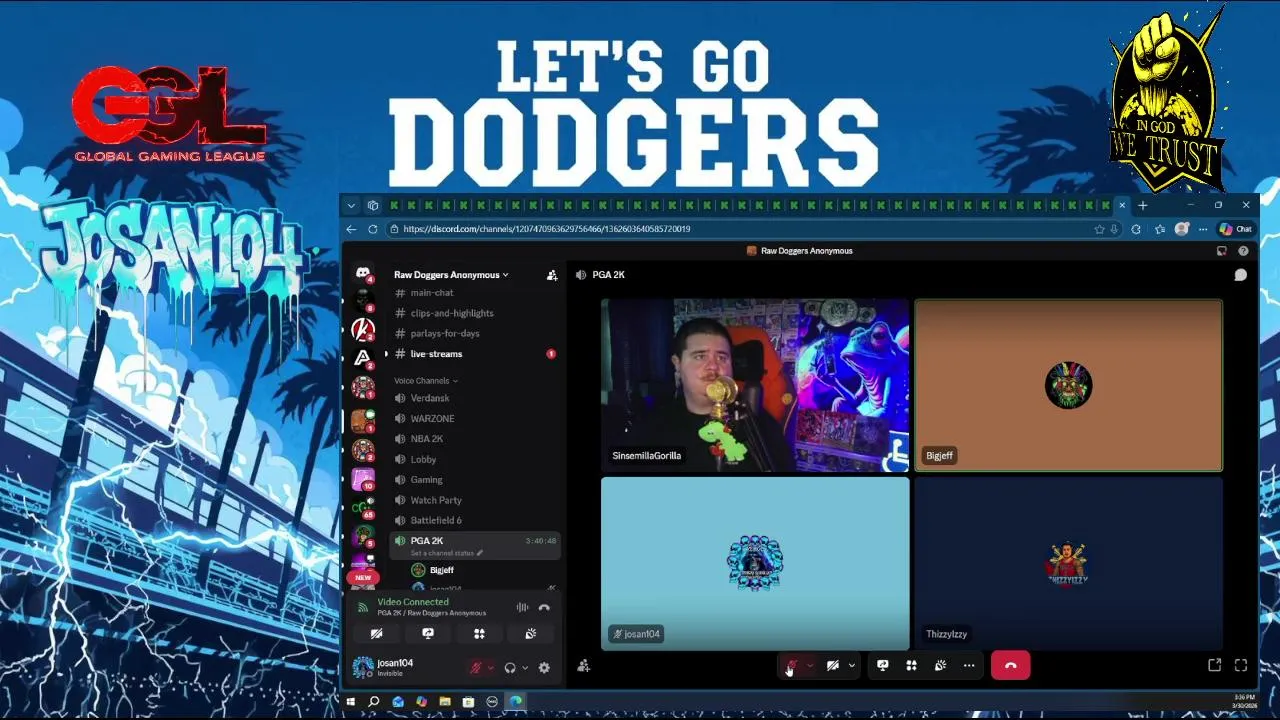Show the chat bubble icon in PGA 2K header
The image size is (1280, 720).
1240,275
